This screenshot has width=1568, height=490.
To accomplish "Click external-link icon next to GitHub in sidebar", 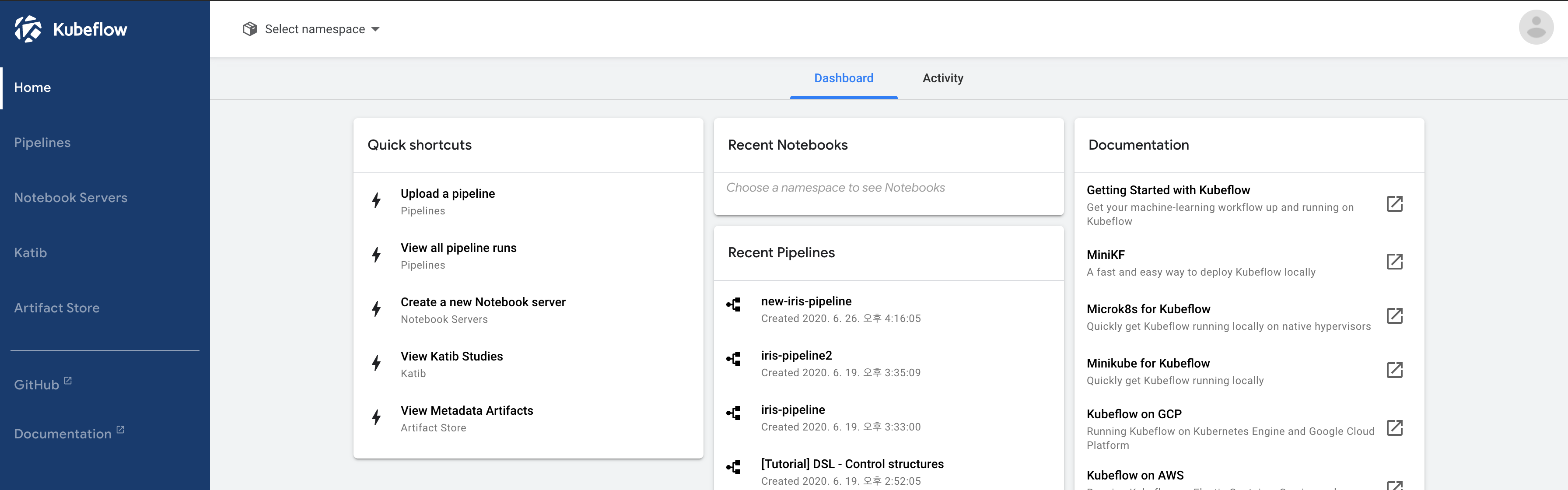I will 68,381.
